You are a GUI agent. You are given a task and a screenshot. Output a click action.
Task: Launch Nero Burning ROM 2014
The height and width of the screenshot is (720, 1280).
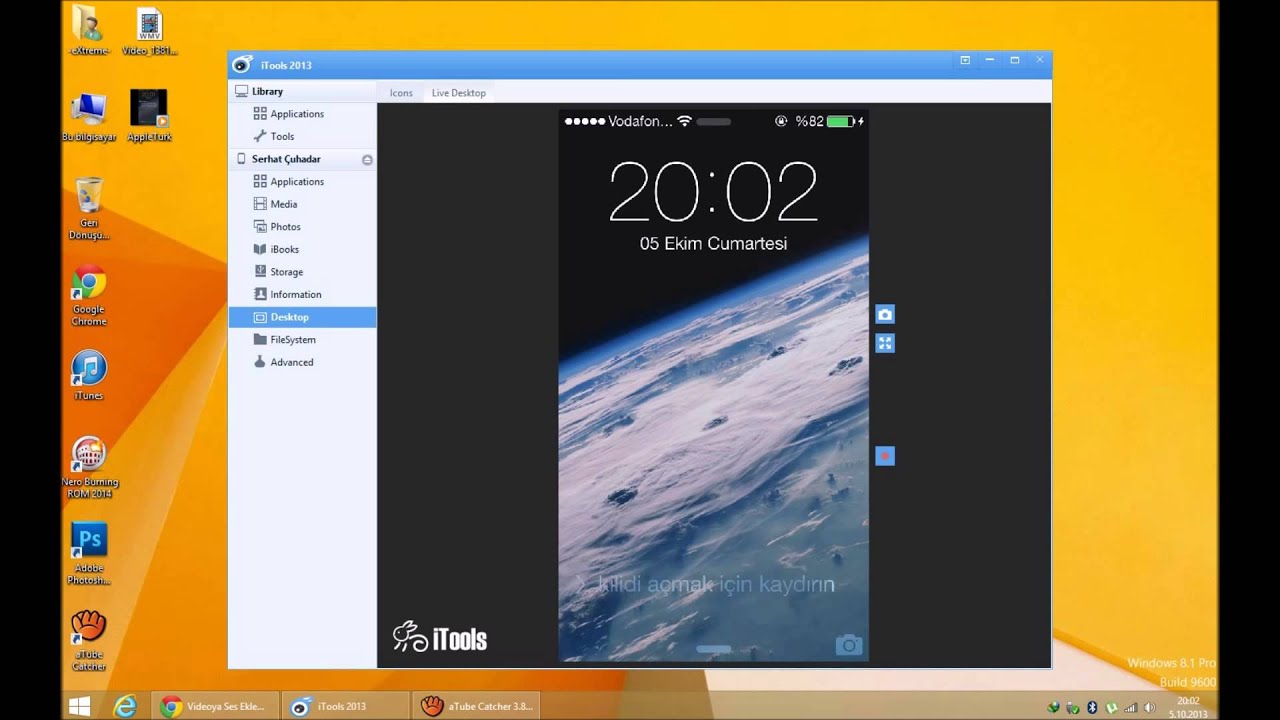89,468
